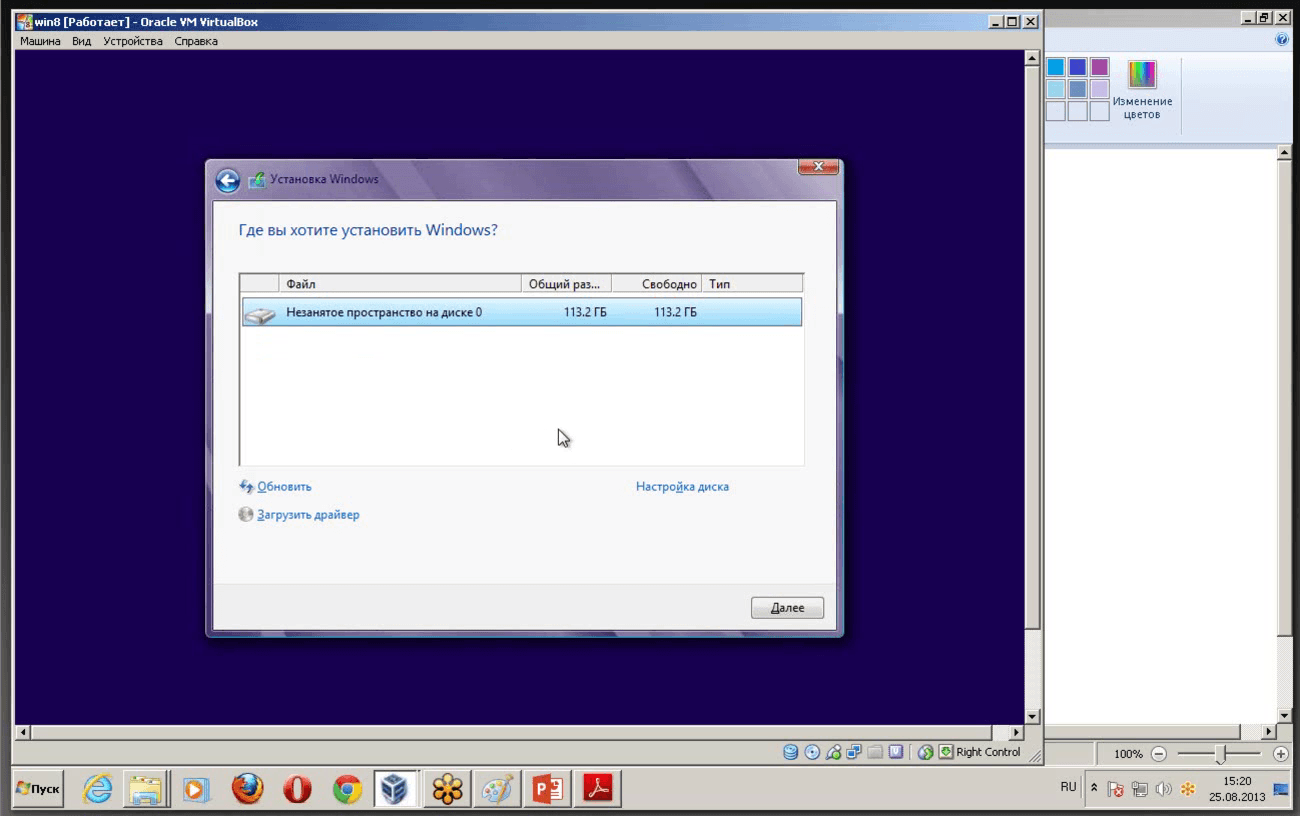Click the VirtualBox horizontal scrollbar right arrow
The image size is (1300, 816).
pyautogui.click(x=1017, y=733)
